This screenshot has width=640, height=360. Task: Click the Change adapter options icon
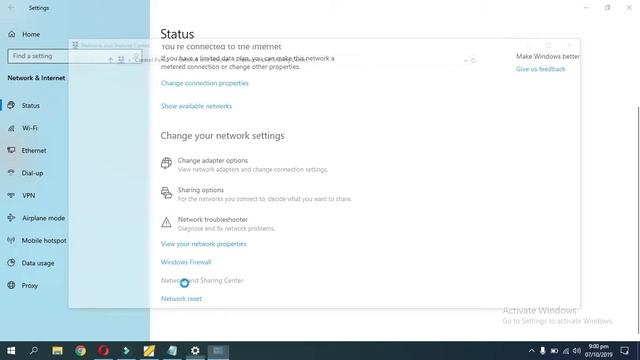tap(166, 163)
